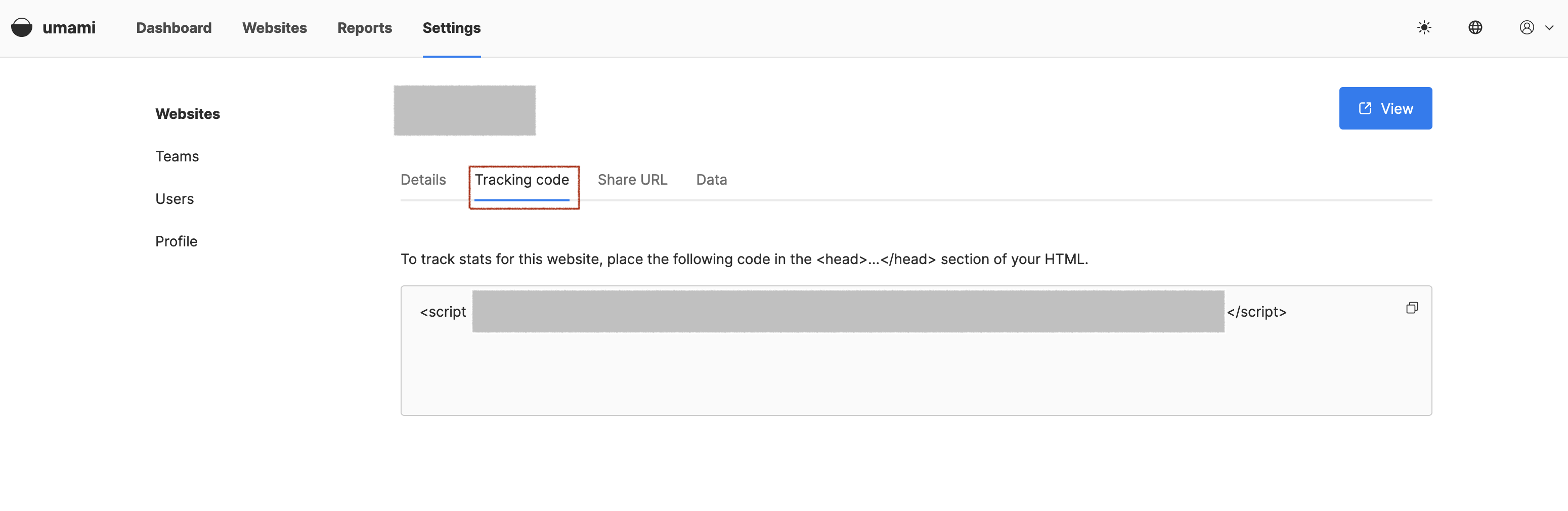
Task: Open the Reports nav item
Action: [365, 28]
